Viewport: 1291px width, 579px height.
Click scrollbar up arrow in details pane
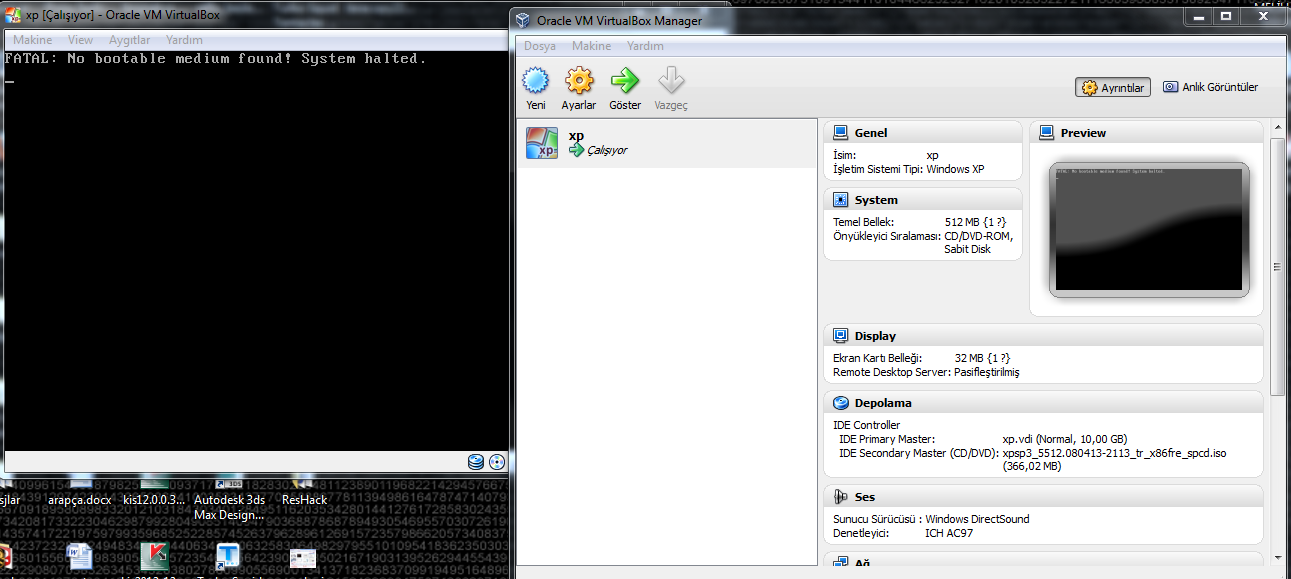(1278, 128)
